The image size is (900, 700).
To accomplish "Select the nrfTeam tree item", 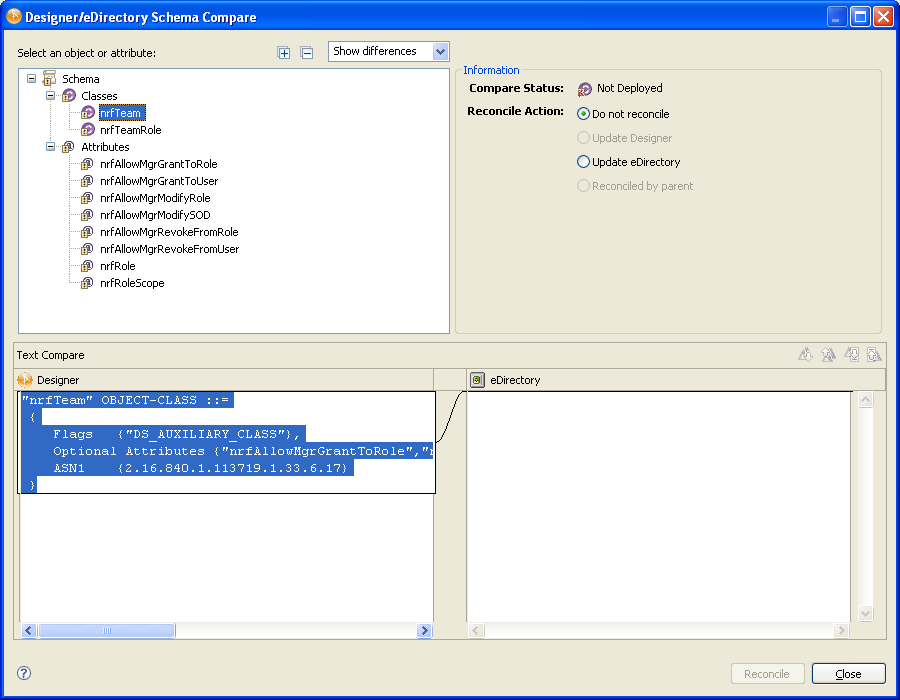I will click(x=122, y=113).
